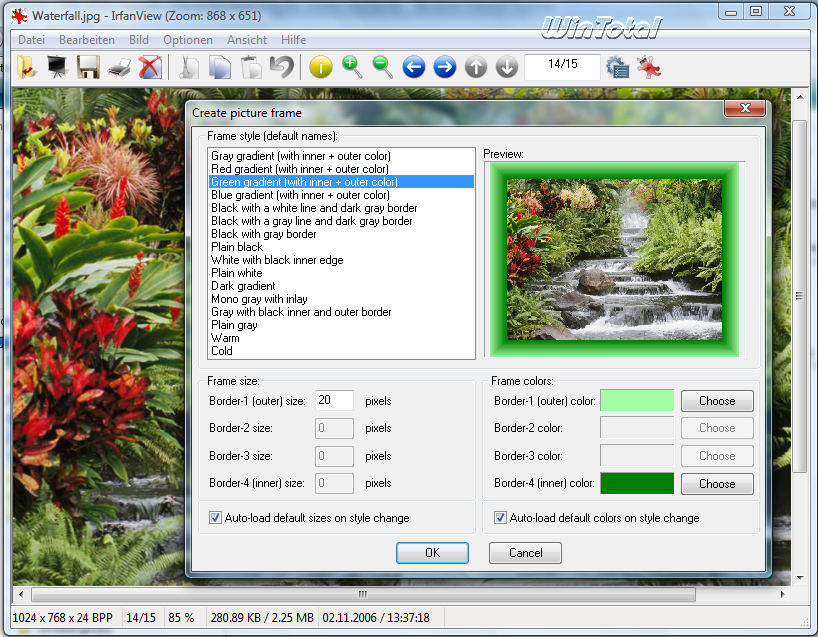
Task: Start the slideshow toolbar icon
Action: click(57, 67)
